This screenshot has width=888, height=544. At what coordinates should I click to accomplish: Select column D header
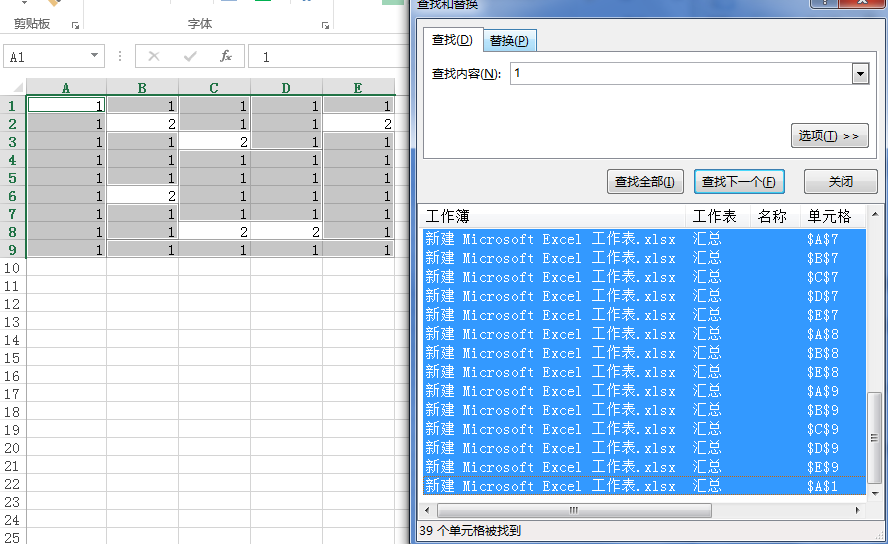286,88
